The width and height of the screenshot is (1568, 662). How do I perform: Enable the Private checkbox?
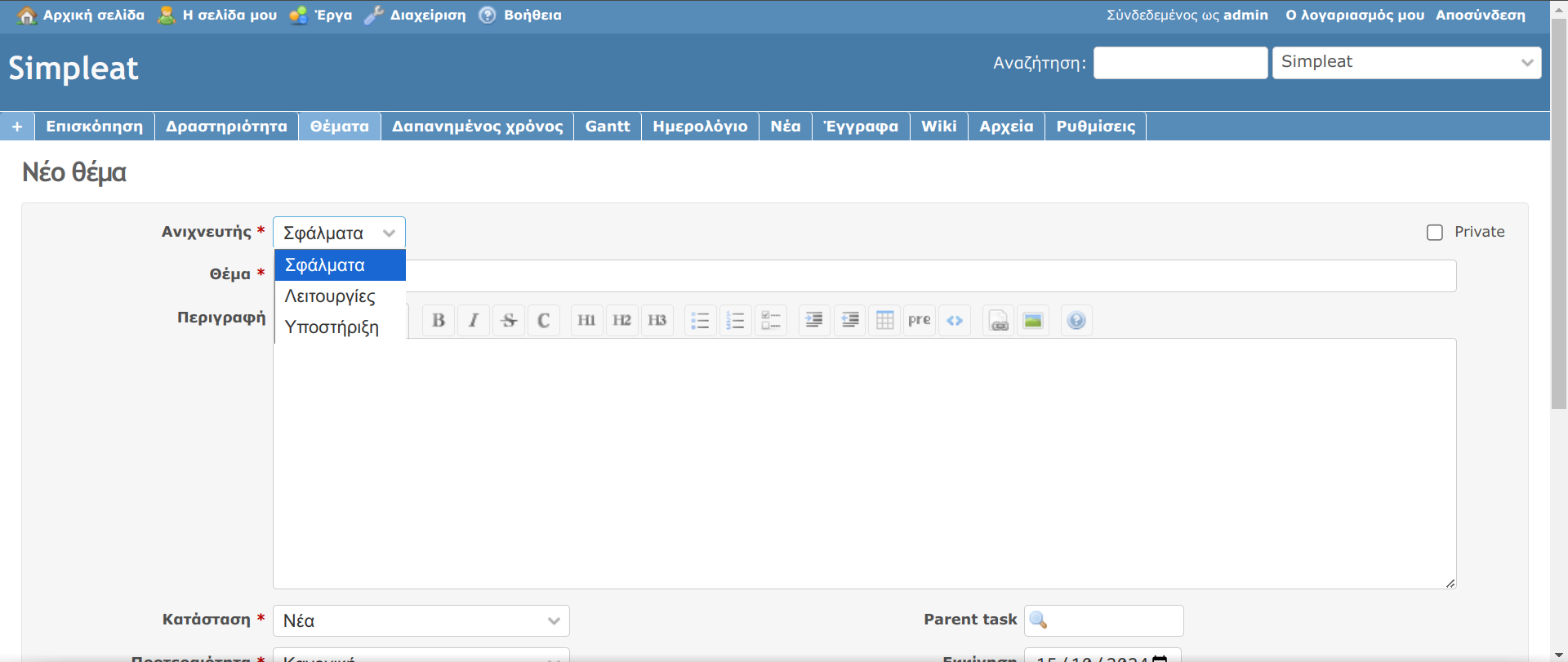coord(1435,233)
